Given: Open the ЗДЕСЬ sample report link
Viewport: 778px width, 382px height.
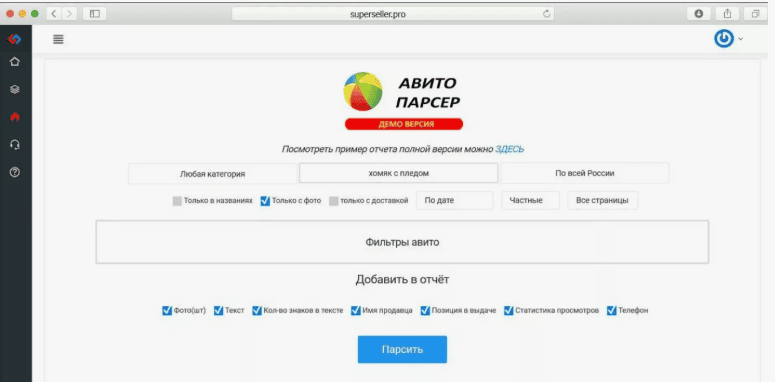Looking at the screenshot, I should point(510,149).
